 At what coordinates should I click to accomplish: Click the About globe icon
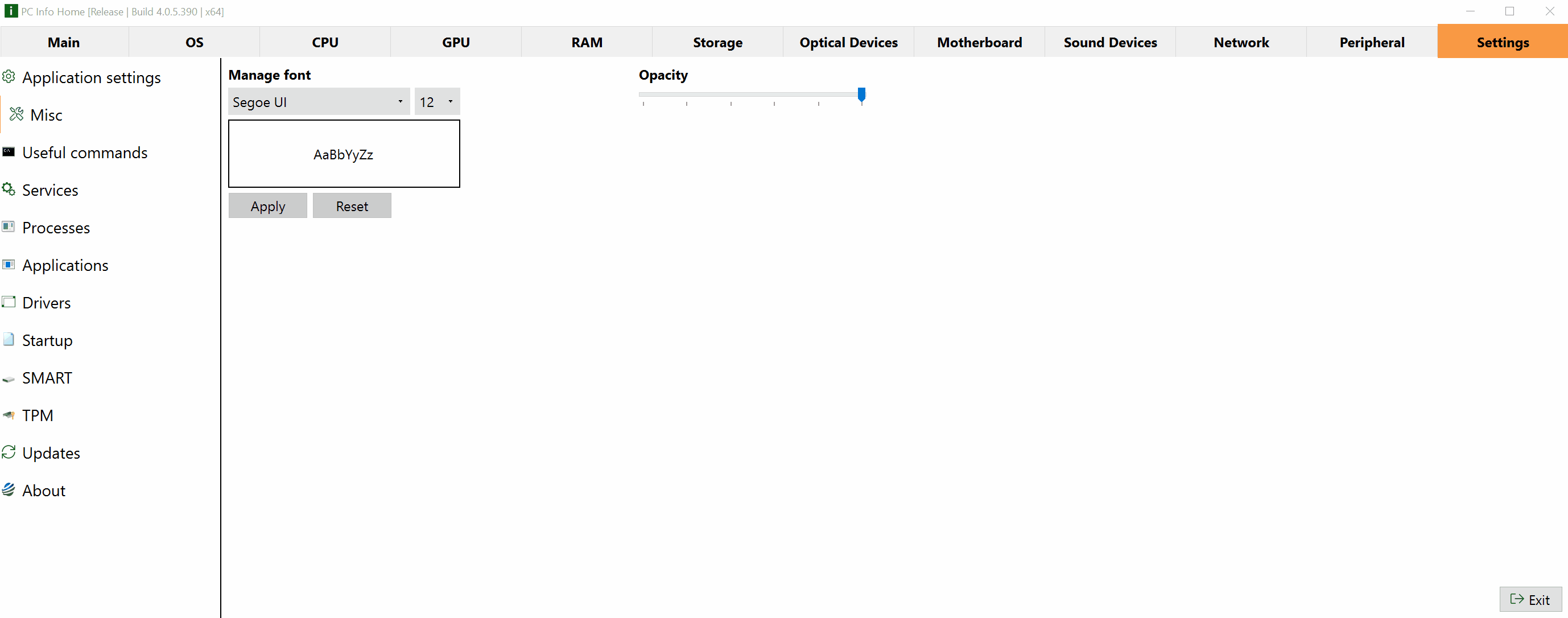pyautogui.click(x=9, y=490)
